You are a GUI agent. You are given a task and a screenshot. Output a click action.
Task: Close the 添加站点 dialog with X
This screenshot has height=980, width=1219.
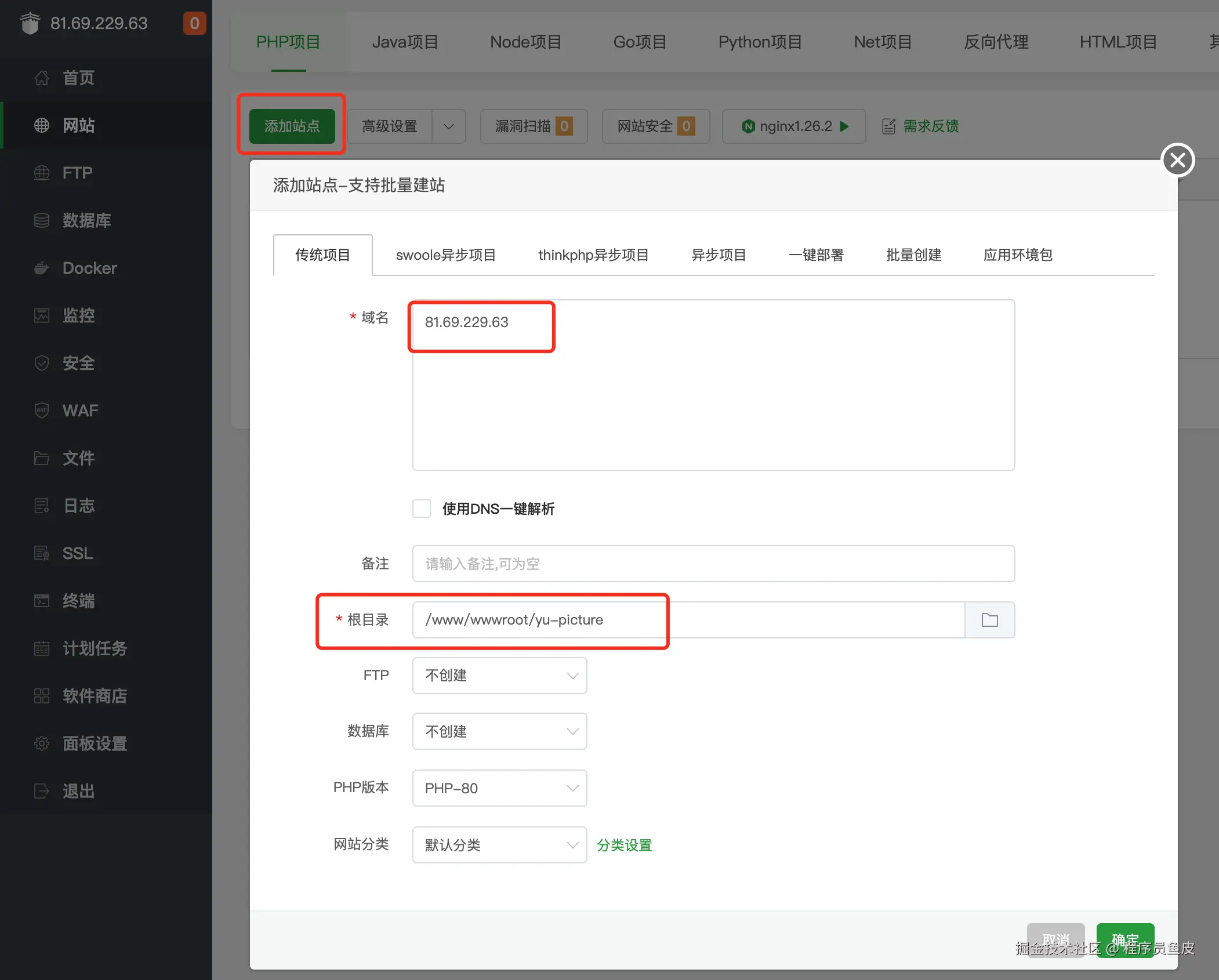[x=1177, y=160]
